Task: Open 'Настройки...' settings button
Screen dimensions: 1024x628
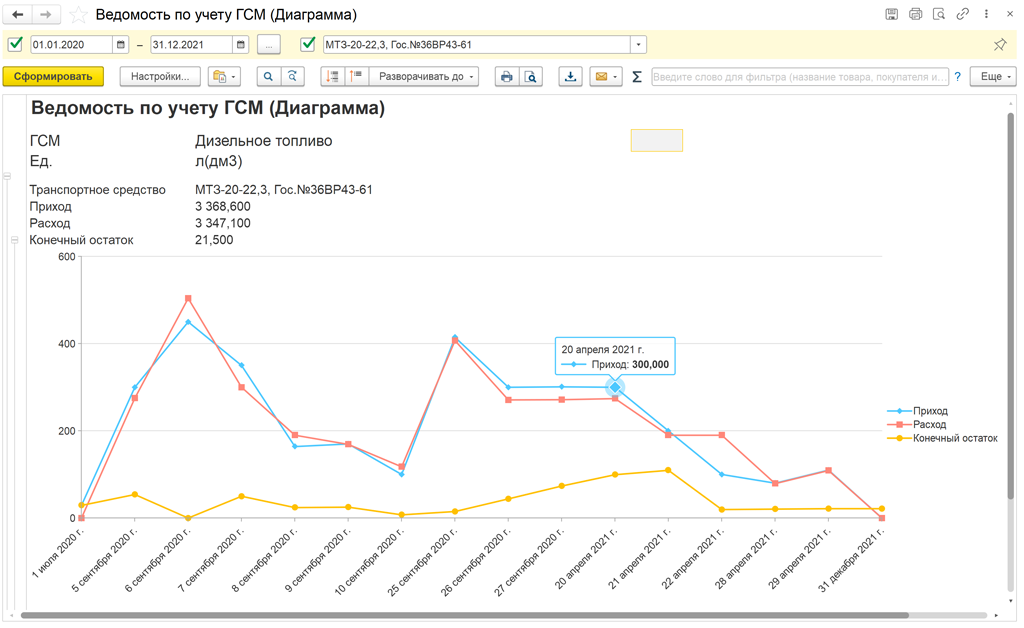Action: [160, 77]
